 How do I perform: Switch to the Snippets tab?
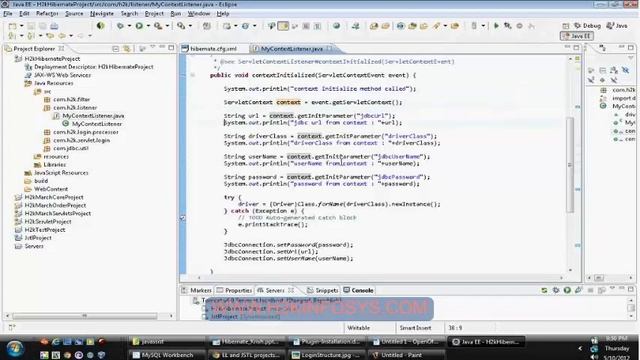click(323, 290)
